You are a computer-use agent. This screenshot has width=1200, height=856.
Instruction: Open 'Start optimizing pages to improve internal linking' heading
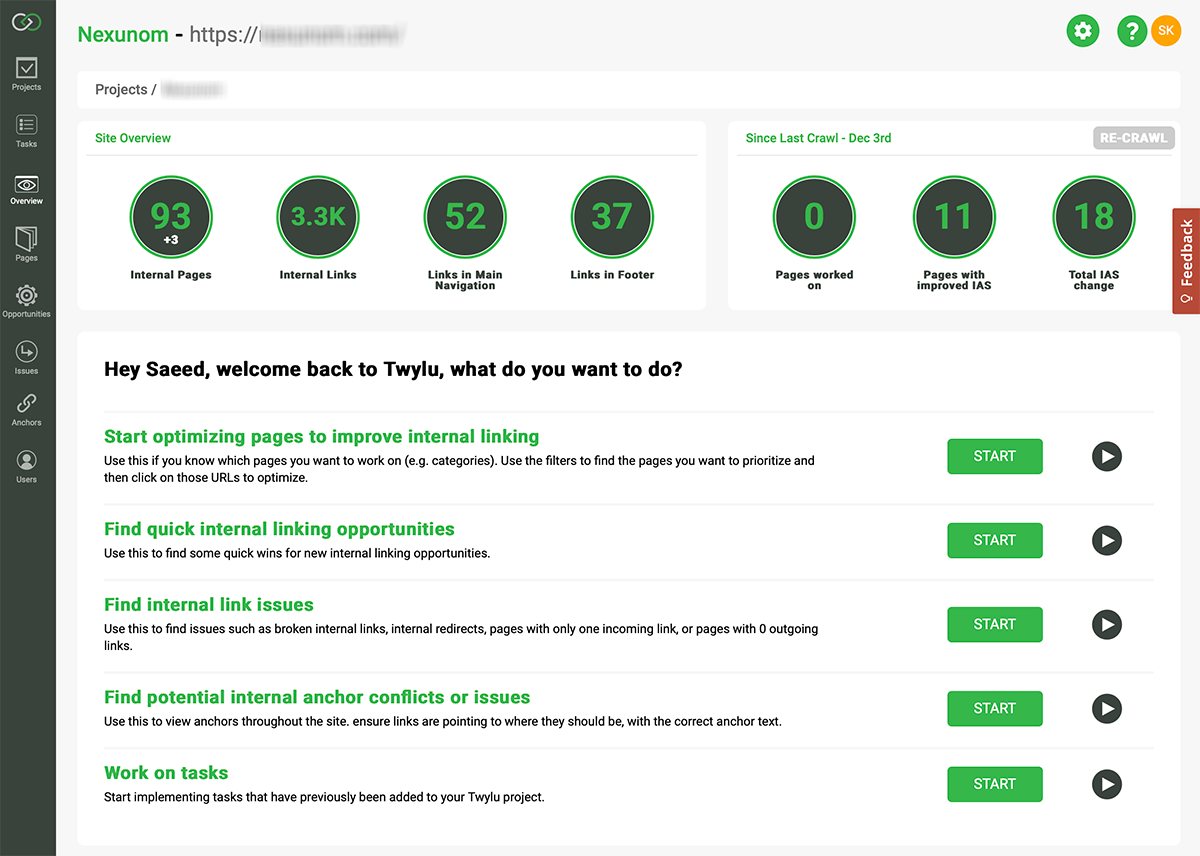pos(321,436)
